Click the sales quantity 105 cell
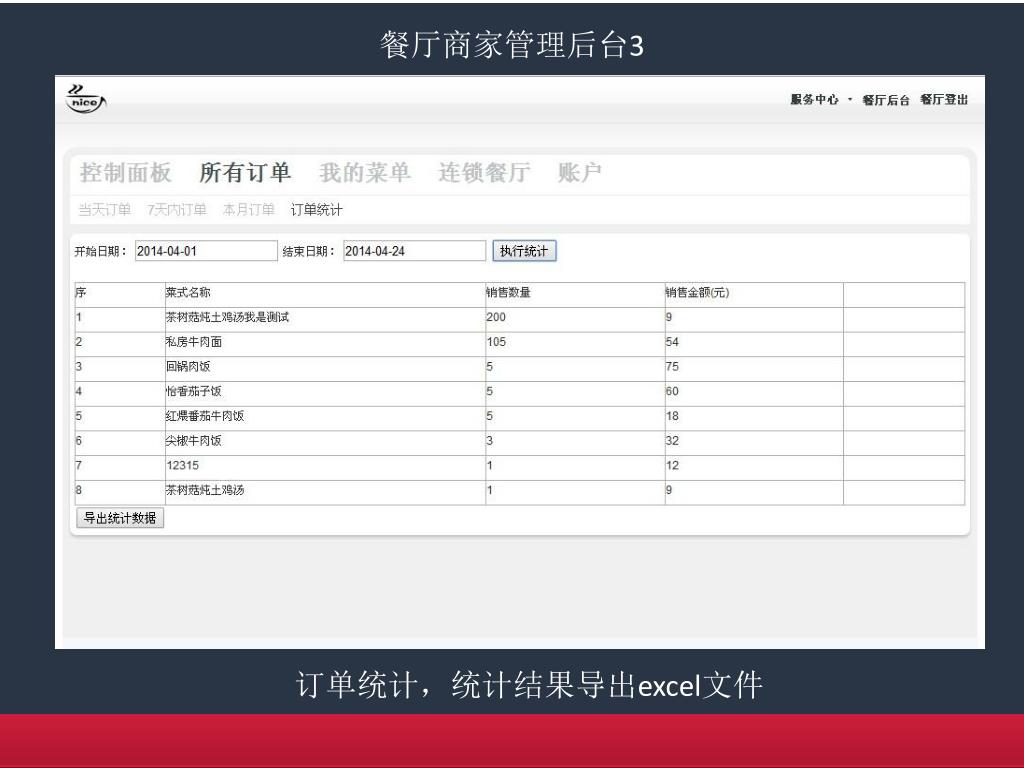Viewport: 1024px width, 768px height. click(x=575, y=344)
